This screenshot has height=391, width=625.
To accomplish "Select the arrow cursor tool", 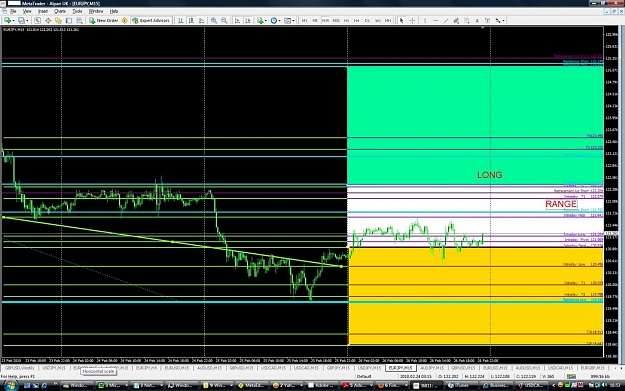I will pyautogui.click(x=401, y=20).
